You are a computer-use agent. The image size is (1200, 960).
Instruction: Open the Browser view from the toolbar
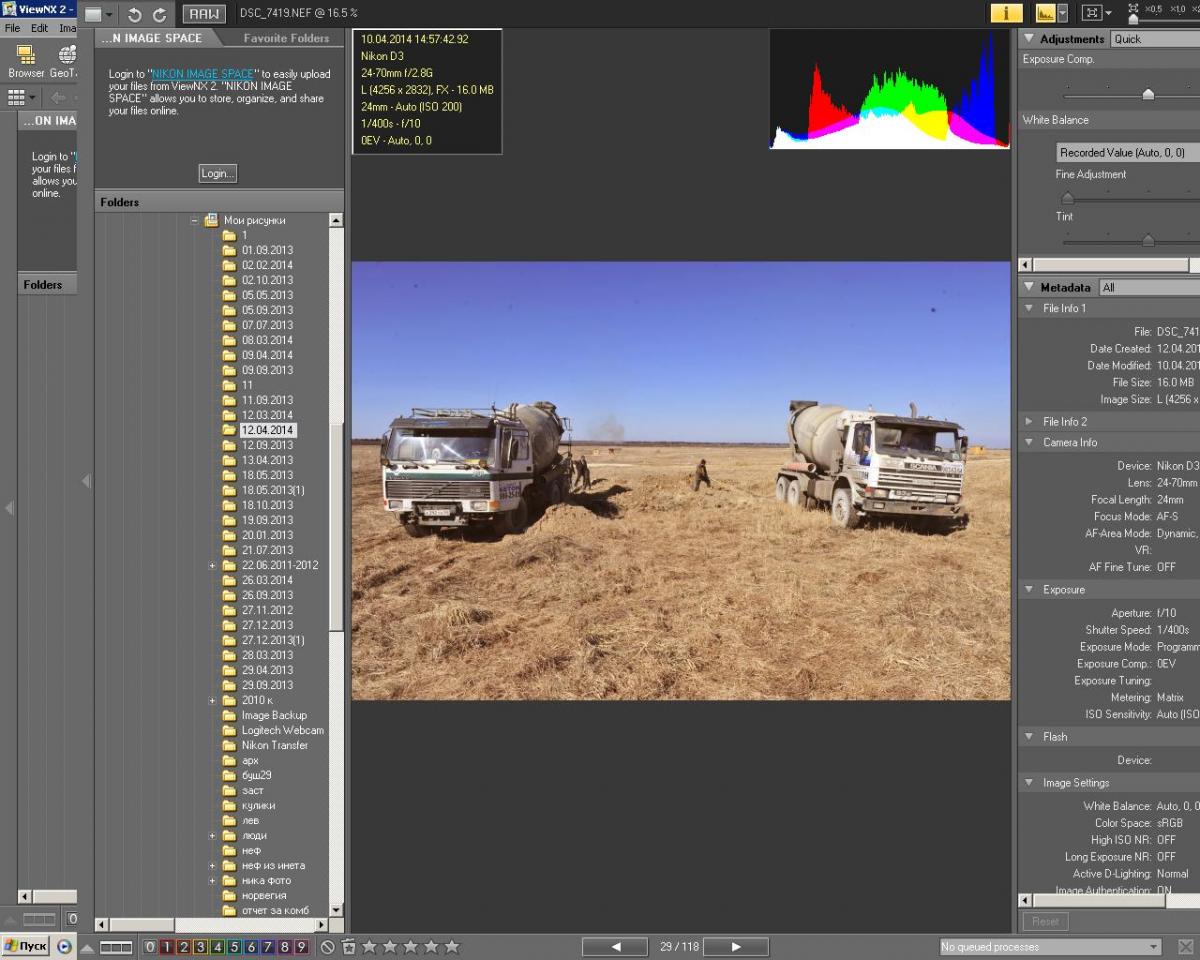coord(26,60)
